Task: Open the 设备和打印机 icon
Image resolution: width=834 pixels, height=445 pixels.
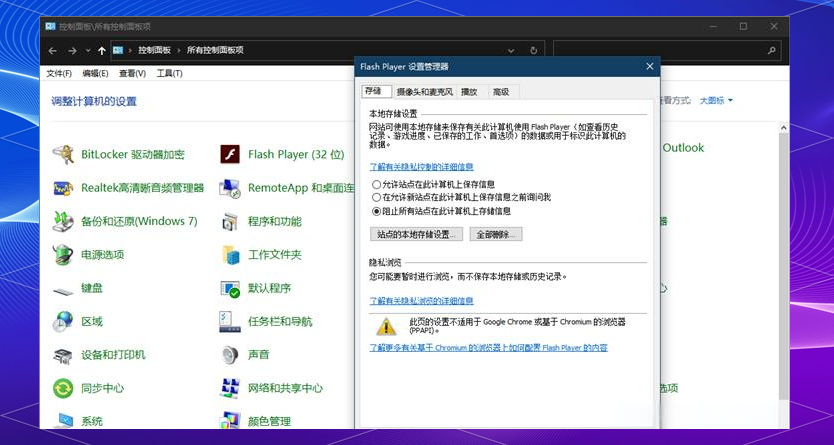Action: [63, 355]
